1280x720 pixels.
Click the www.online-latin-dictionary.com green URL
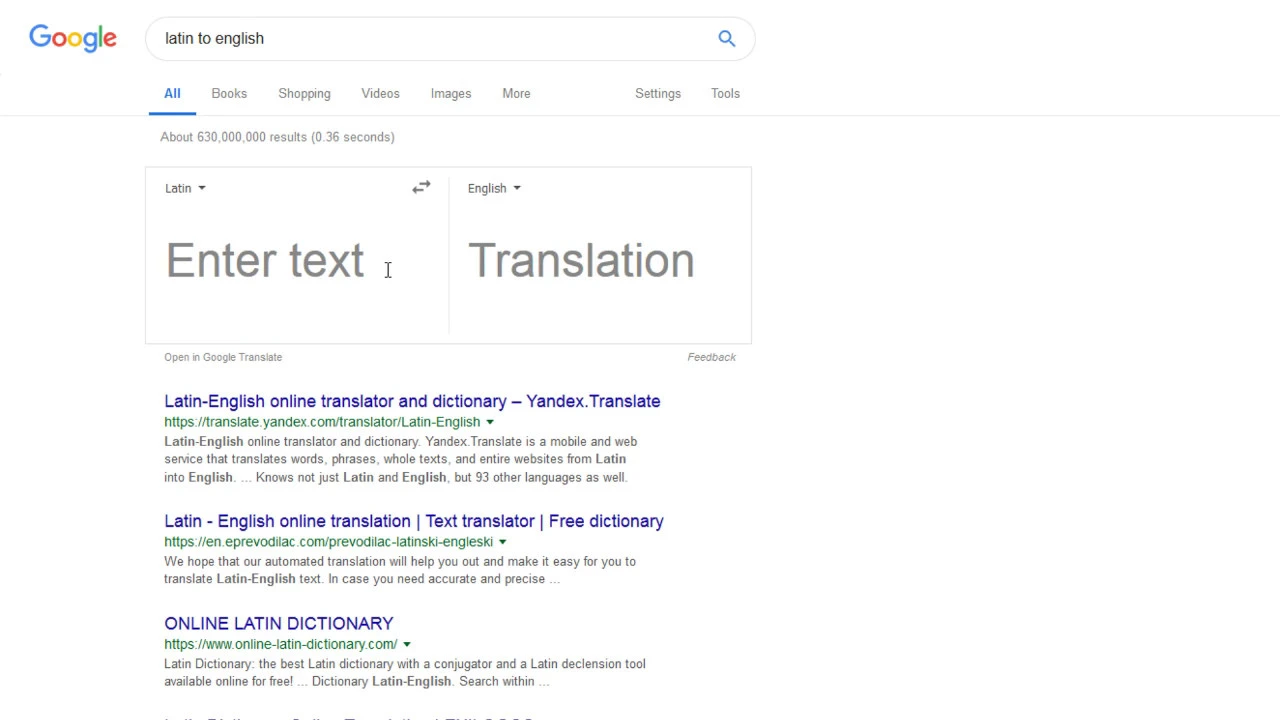(x=281, y=644)
